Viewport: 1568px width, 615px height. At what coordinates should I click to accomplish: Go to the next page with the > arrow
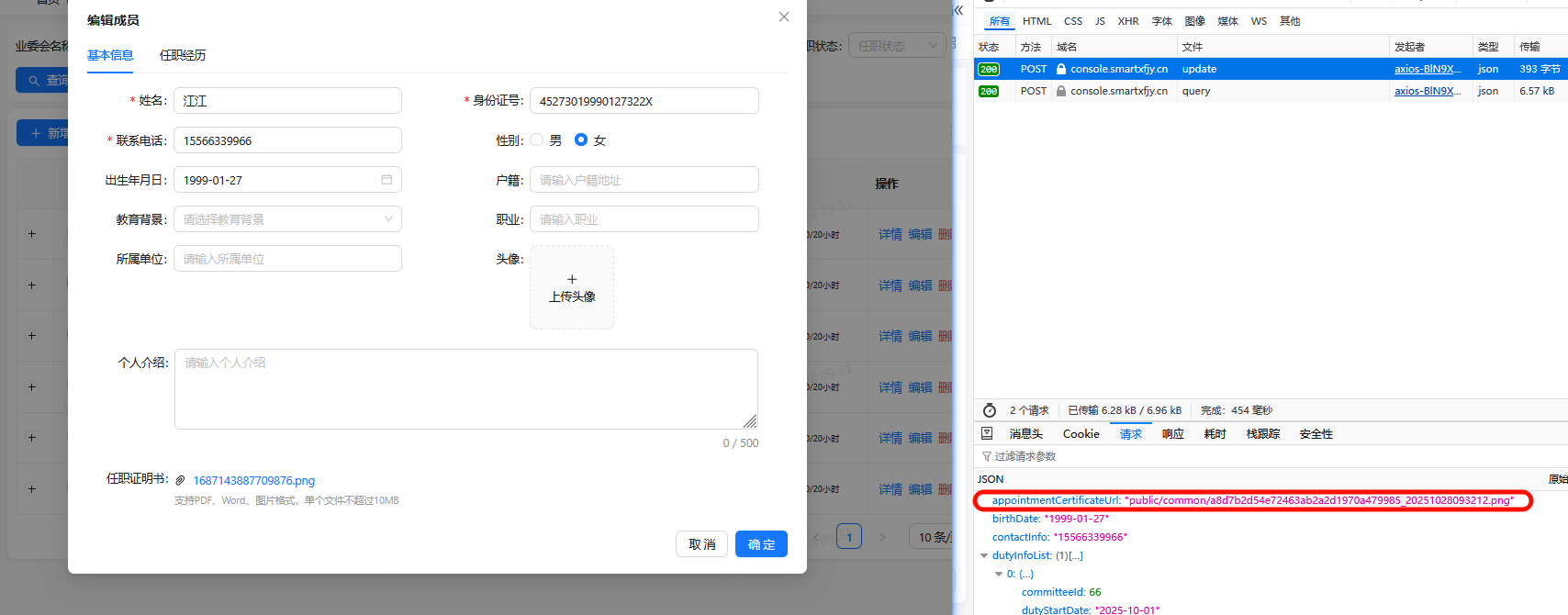coord(882,537)
